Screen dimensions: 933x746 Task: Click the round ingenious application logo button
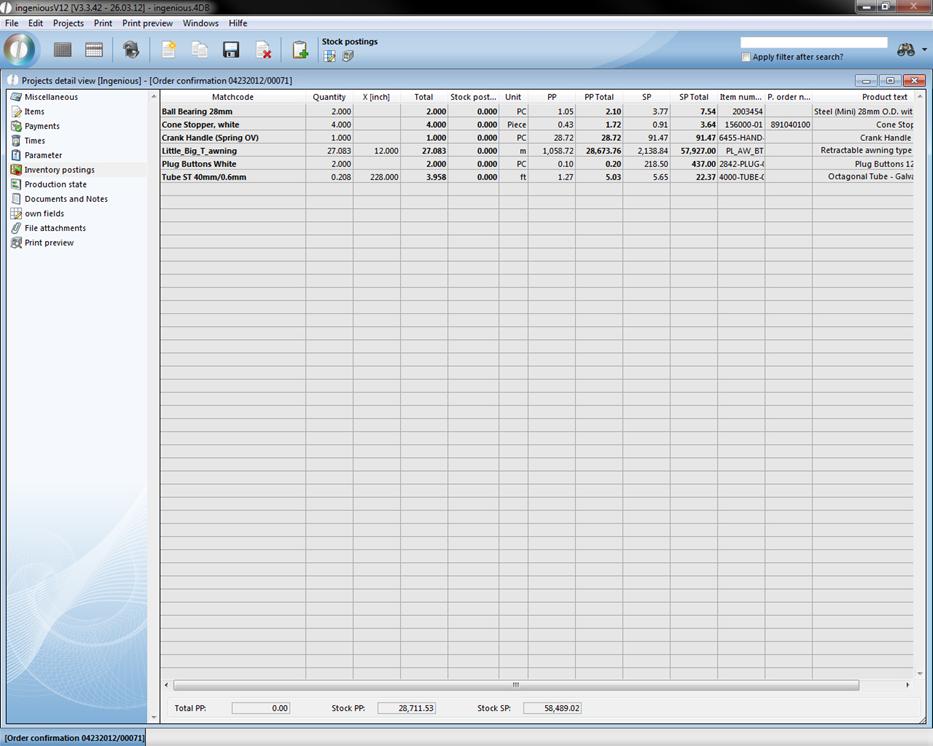[x=20, y=49]
